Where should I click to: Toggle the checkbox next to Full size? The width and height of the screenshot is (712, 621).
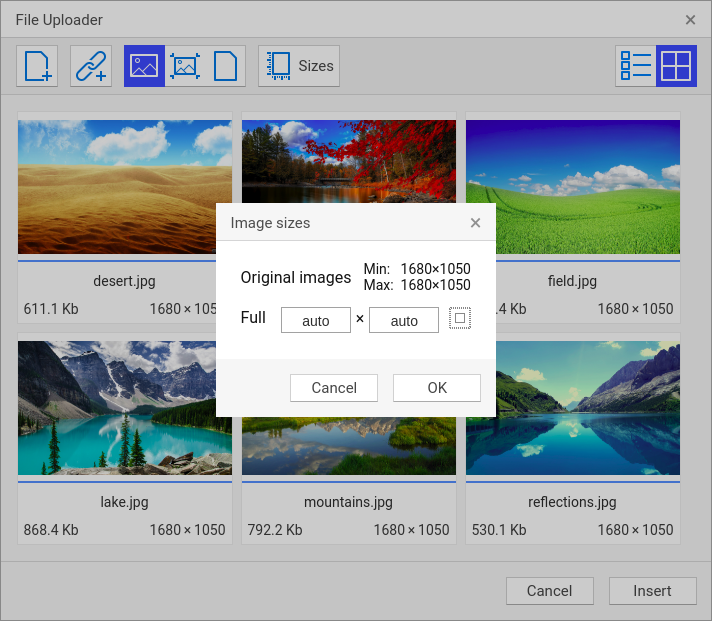coord(460,319)
